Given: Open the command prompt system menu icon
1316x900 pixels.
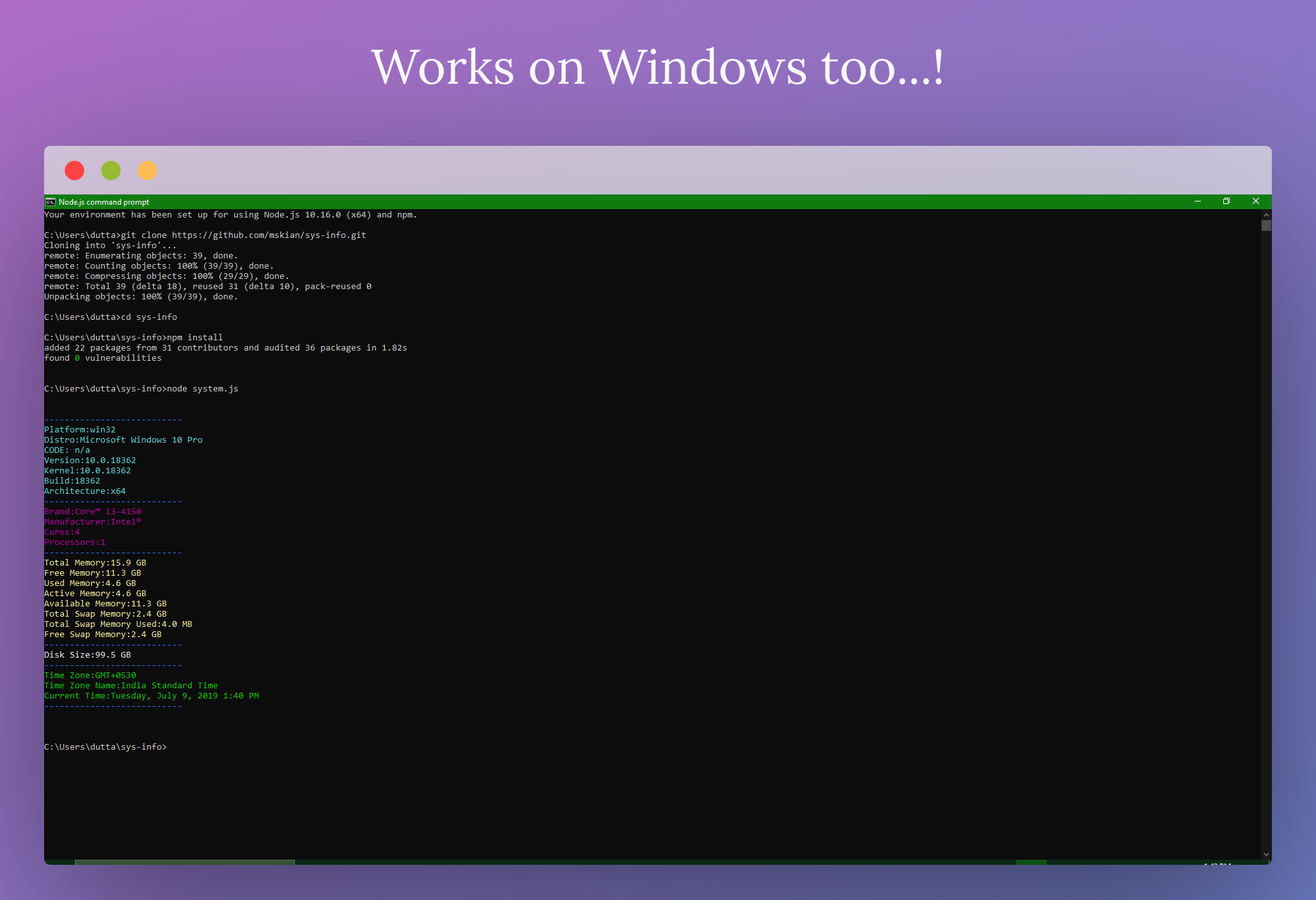Looking at the screenshot, I should (x=50, y=202).
